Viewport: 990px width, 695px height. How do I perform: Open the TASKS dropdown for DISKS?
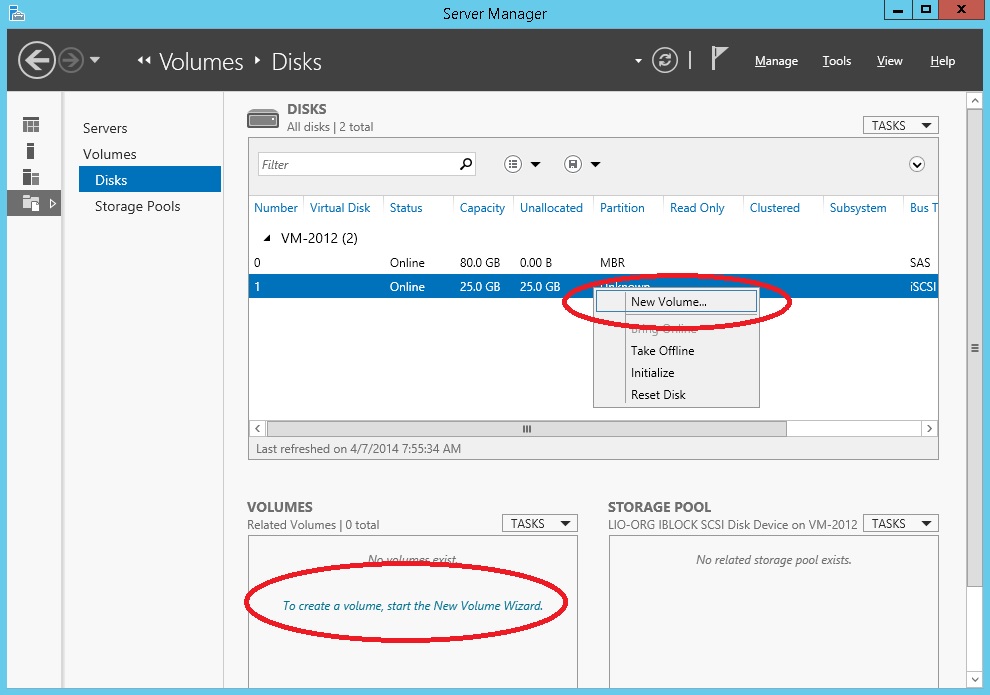pos(899,124)
